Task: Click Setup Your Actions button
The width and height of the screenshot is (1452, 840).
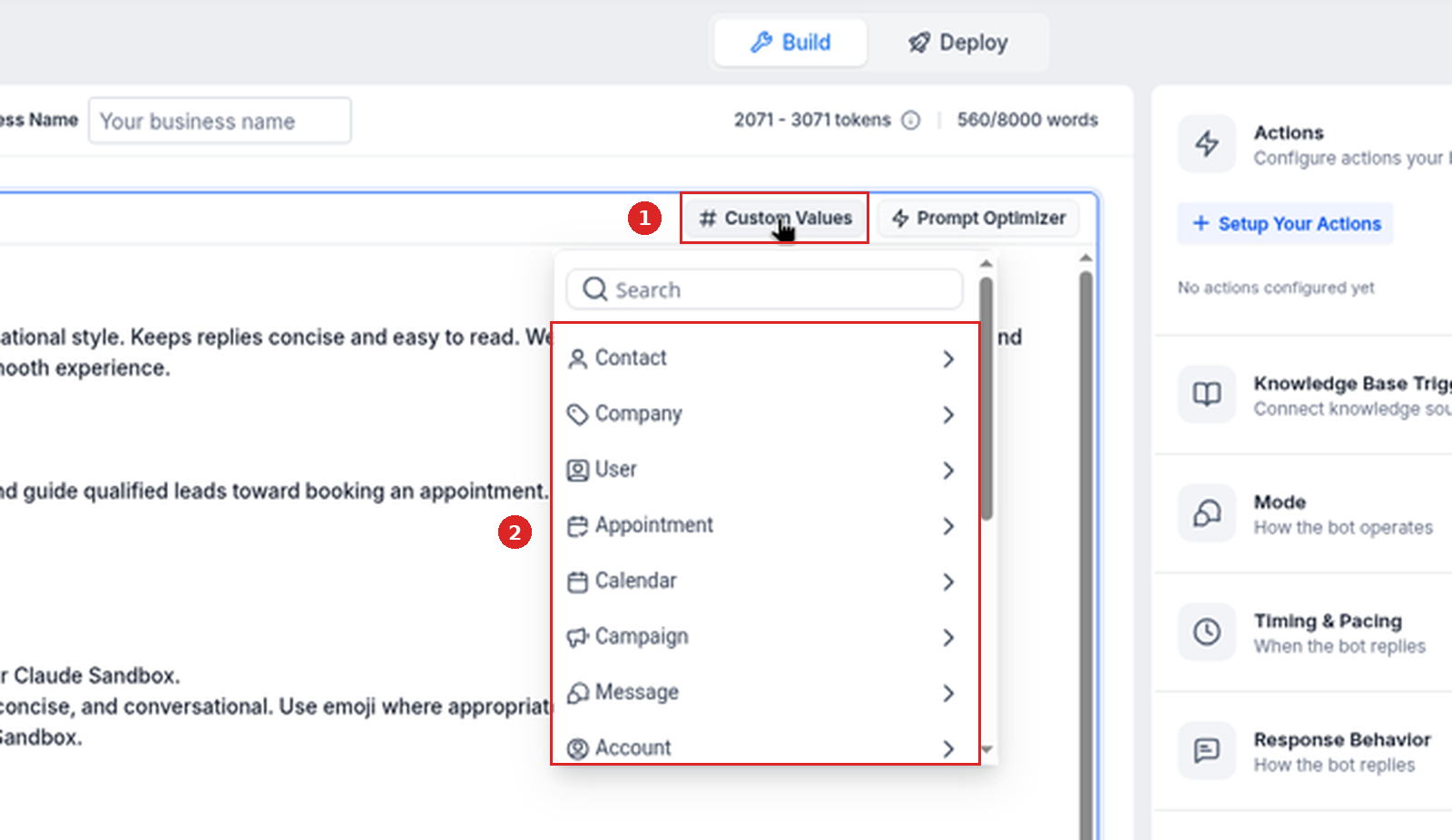Action: (x=1285, y=223)
